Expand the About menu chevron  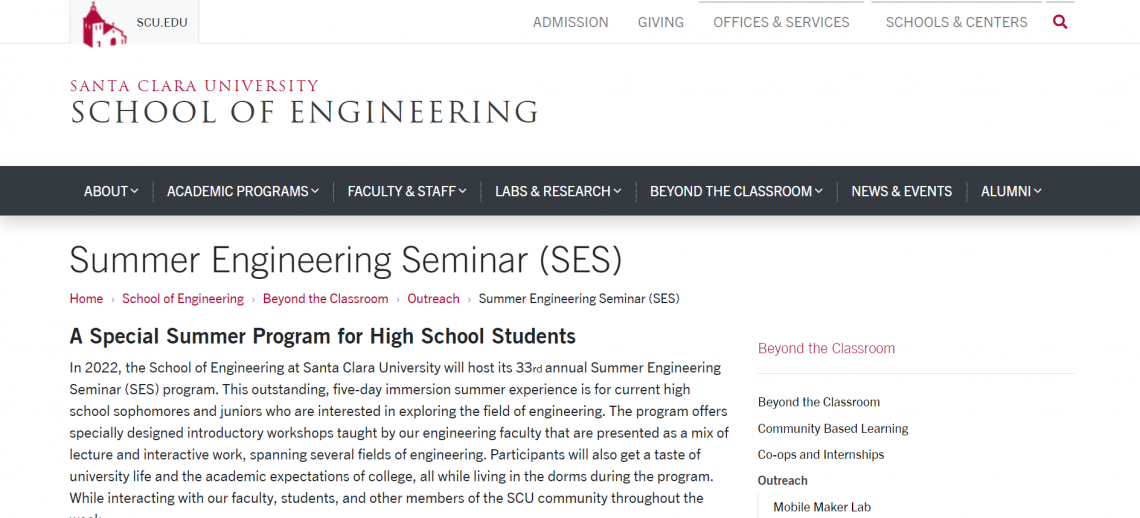pyautogui.click(x=134, y=191)
